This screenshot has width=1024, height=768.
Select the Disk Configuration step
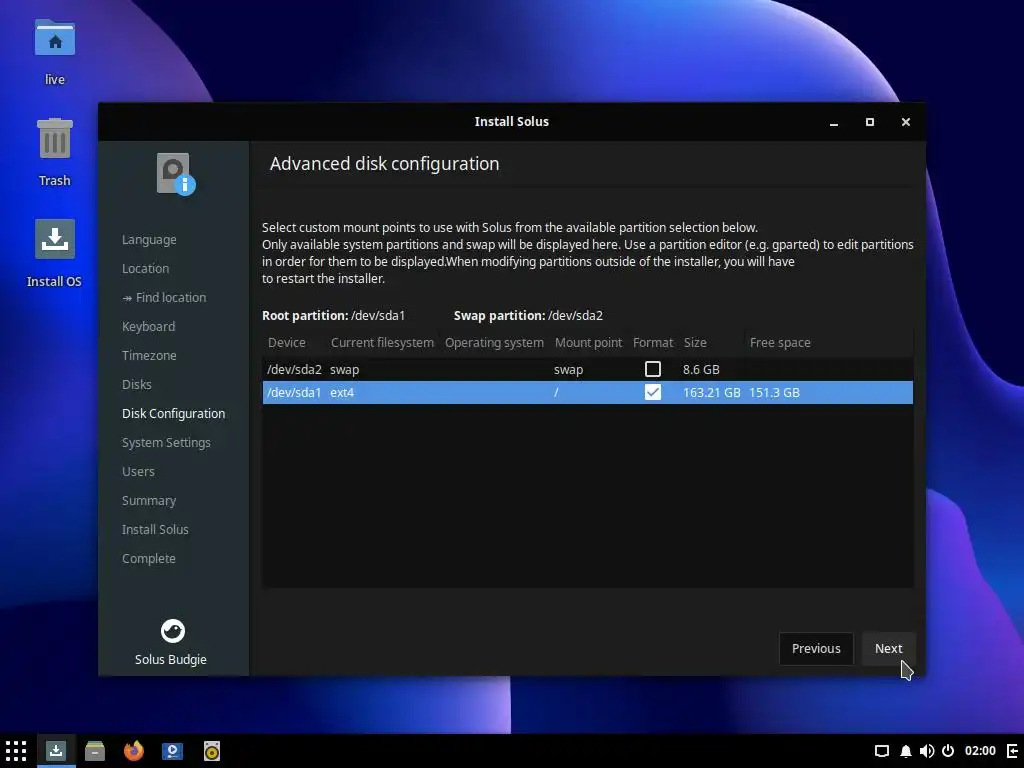tap(173, 413)
